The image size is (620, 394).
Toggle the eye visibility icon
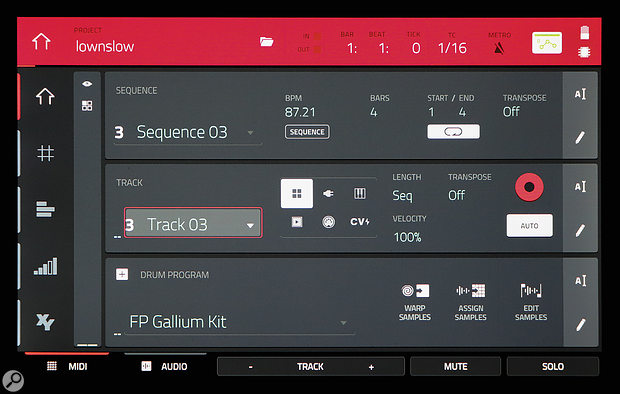point(87,84)
